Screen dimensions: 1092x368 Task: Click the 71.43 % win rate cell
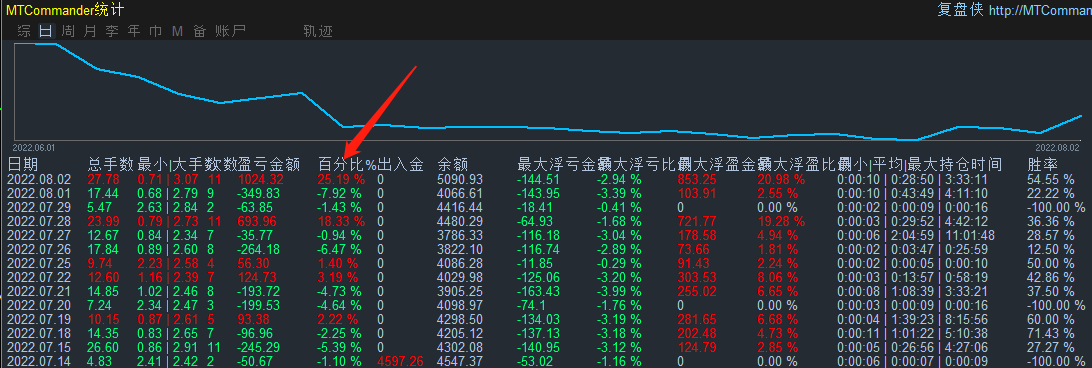pyautogui.click(x=1050, y=332)
